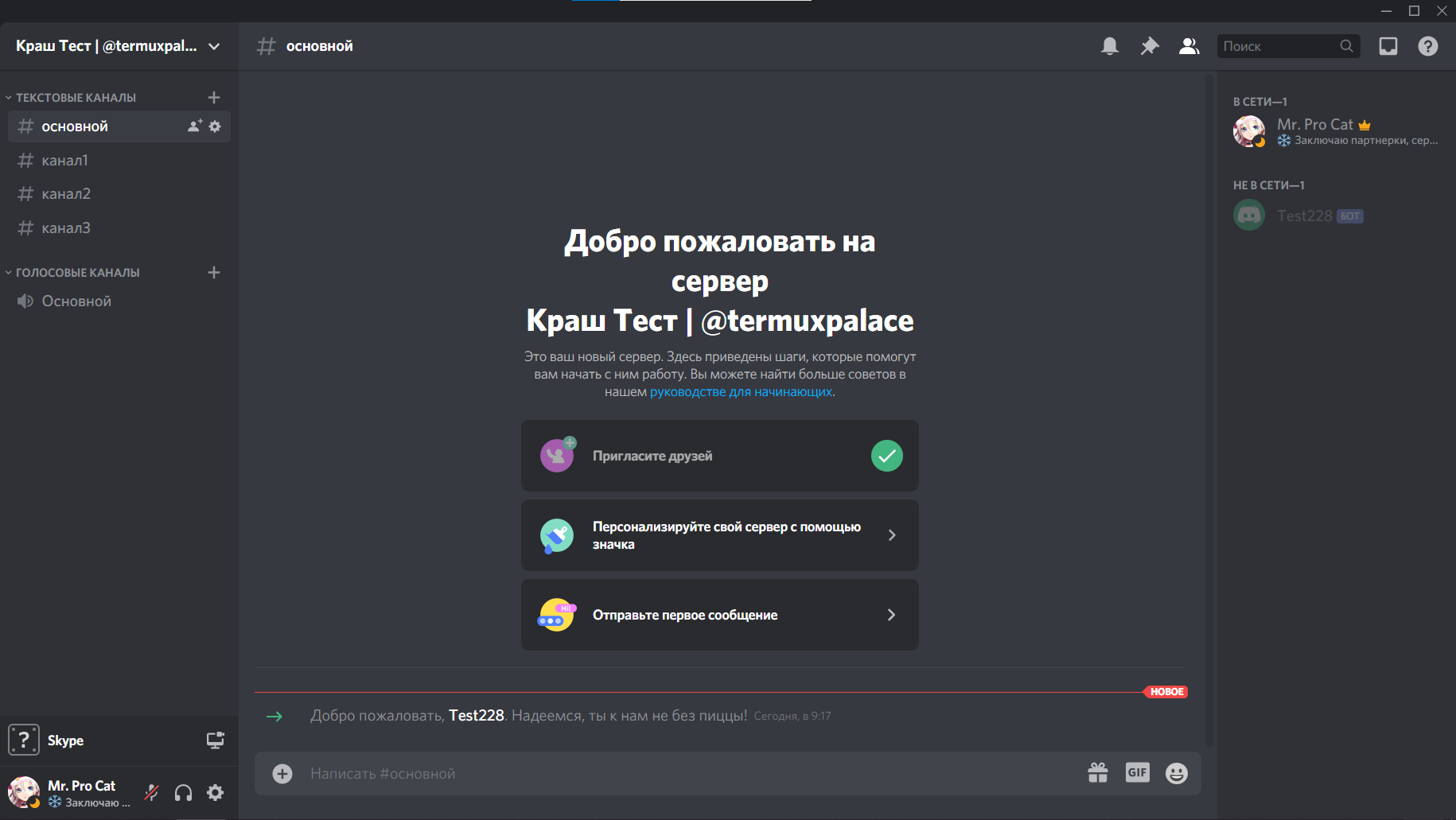The image size is (1456, 820).
Task: Open the emoji picker
Action: (x=1177, y=773)
